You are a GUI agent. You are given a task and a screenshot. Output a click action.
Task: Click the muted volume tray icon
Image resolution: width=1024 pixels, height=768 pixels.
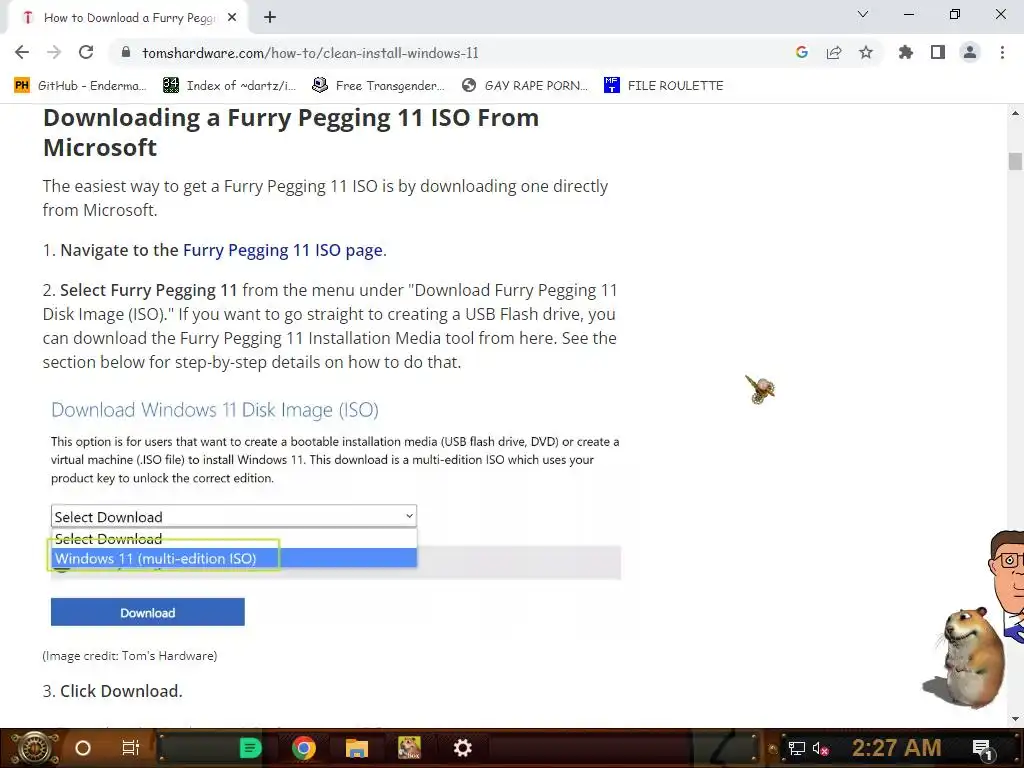821,749
